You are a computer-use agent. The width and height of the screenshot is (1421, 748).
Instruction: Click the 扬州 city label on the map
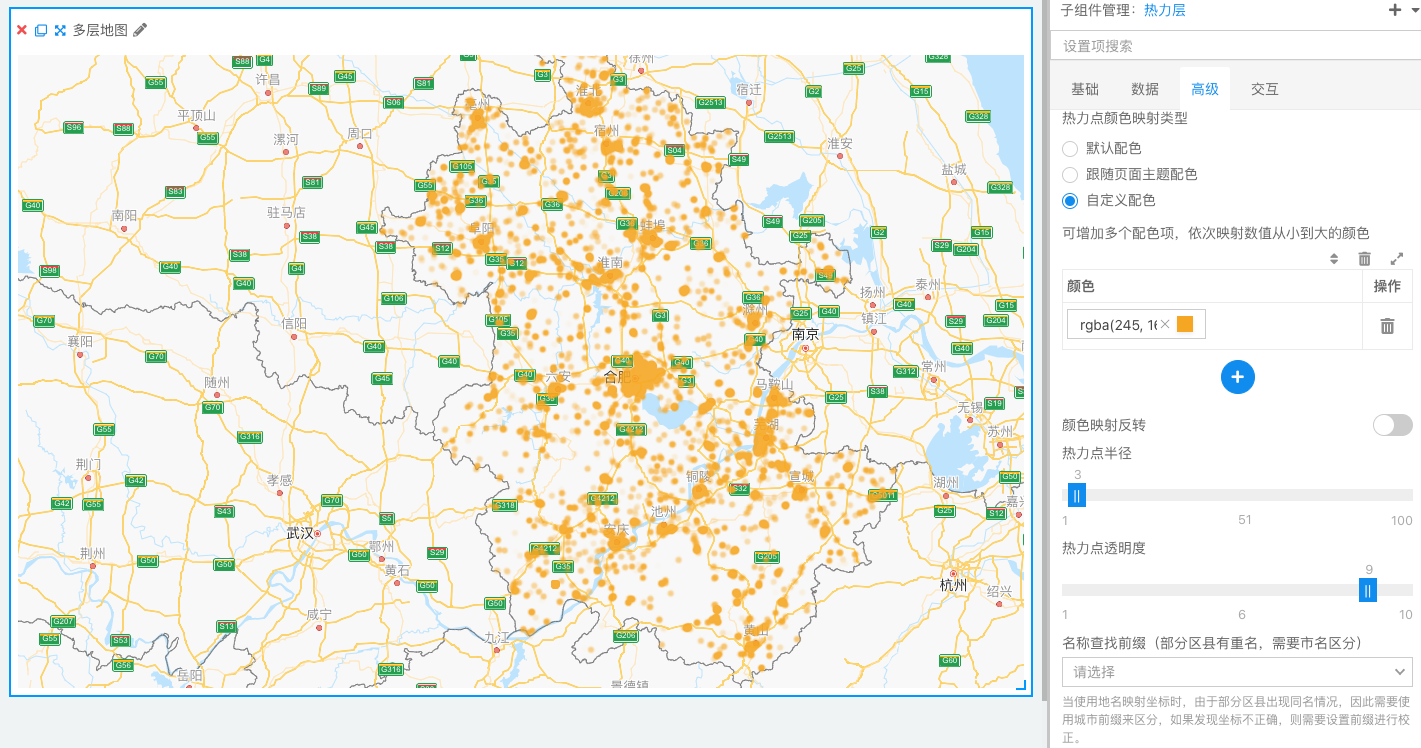[x=873, y=292]
